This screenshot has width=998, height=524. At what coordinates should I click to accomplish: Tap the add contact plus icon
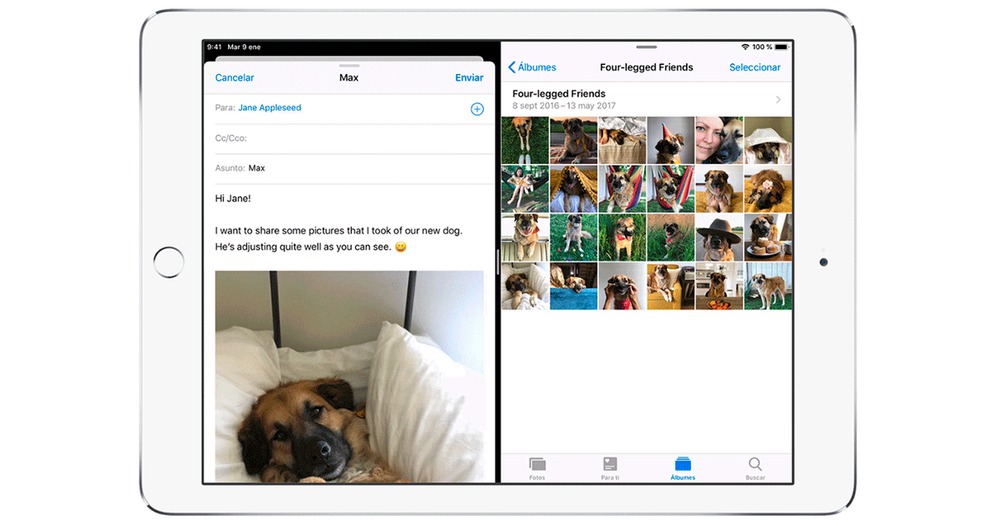(x=477, y=109)
